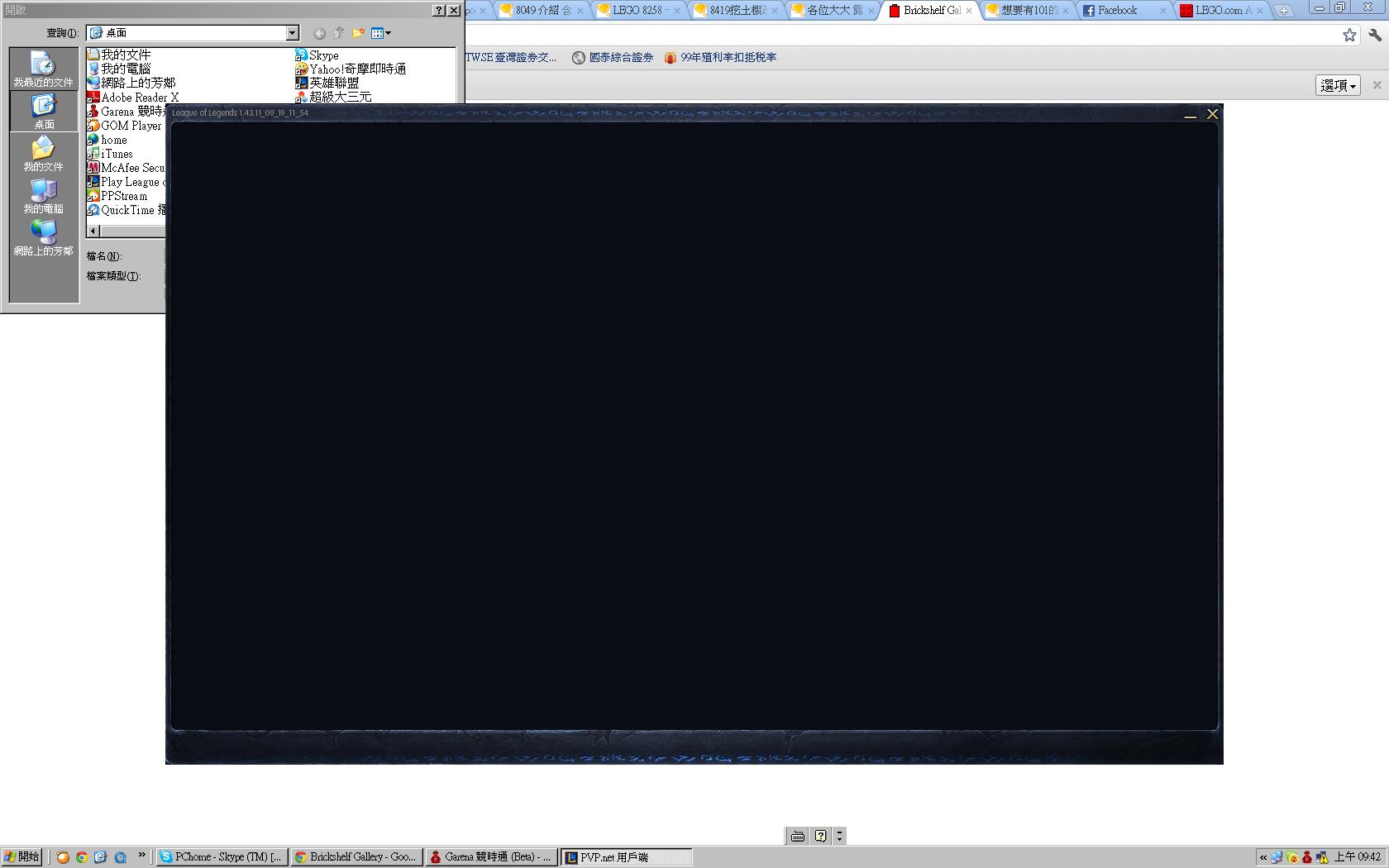Click the file list left scroll arrow
Image resolution: width=1389 pixels, height=868 pixels.
(x=93, y=231)
